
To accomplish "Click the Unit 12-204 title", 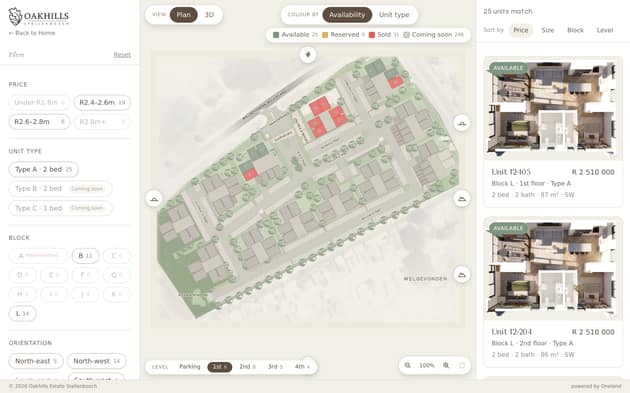I will [x=511, y=332].
